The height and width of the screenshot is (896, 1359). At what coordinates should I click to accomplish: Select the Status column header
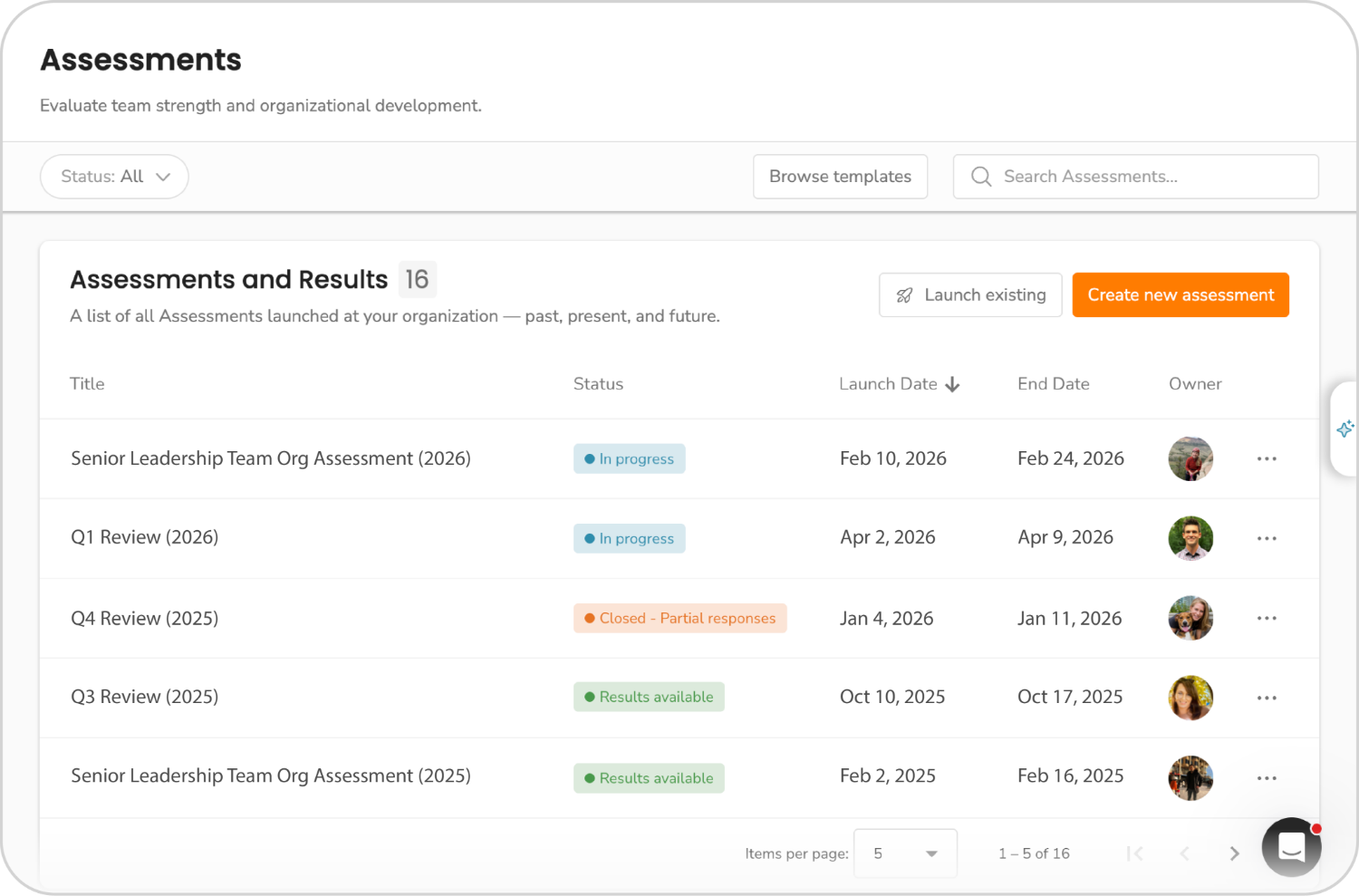[x=598, y=384]
